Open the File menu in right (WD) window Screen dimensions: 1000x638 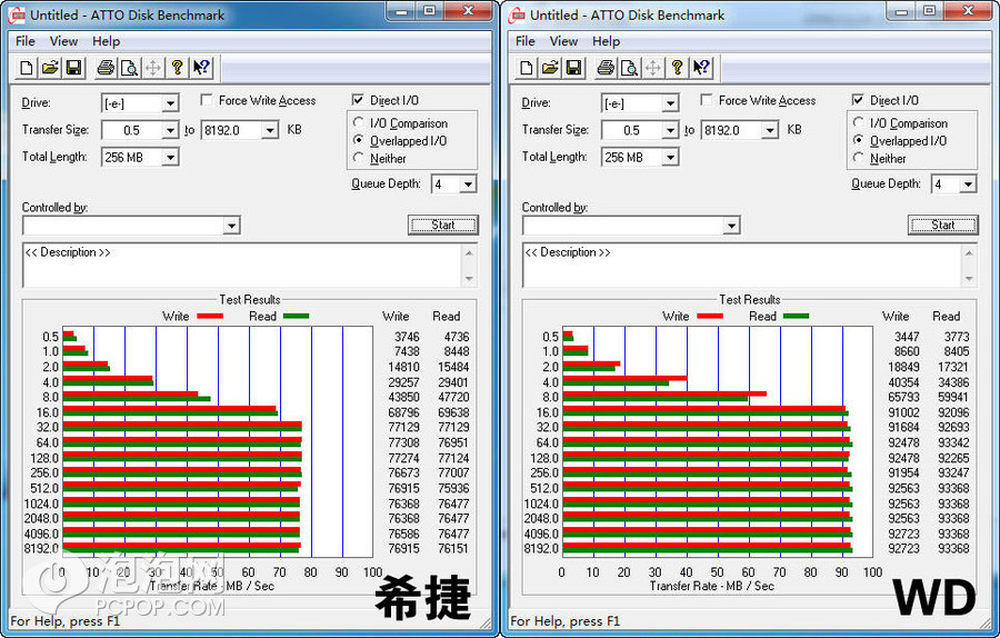(526, 41)
